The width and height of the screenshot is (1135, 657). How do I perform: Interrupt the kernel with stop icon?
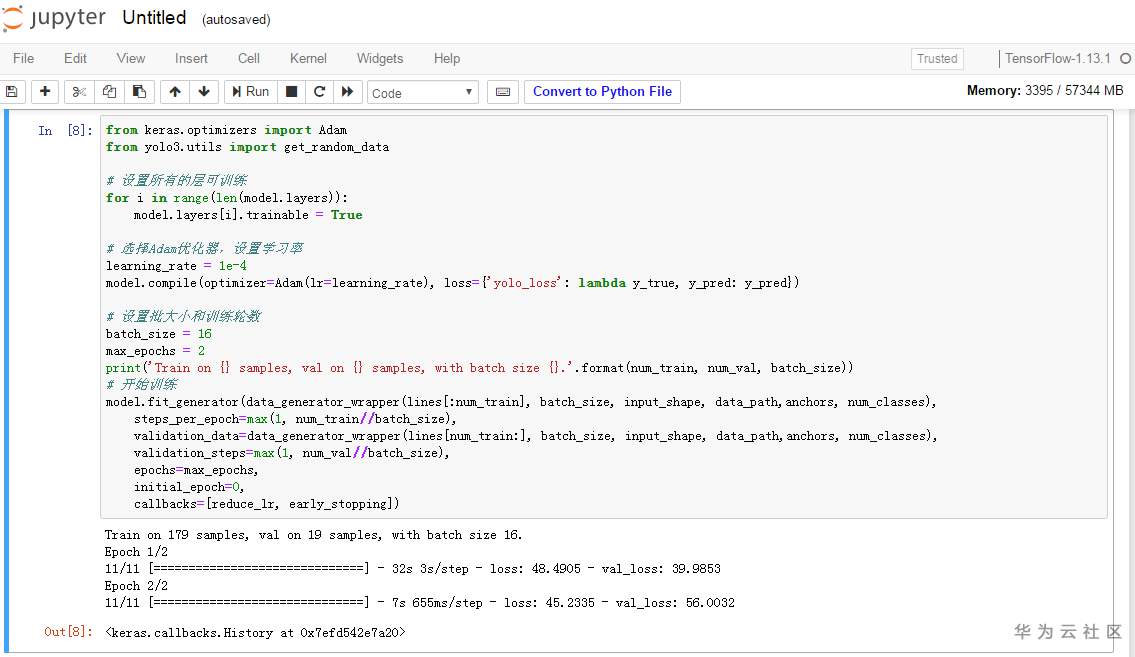292,92
